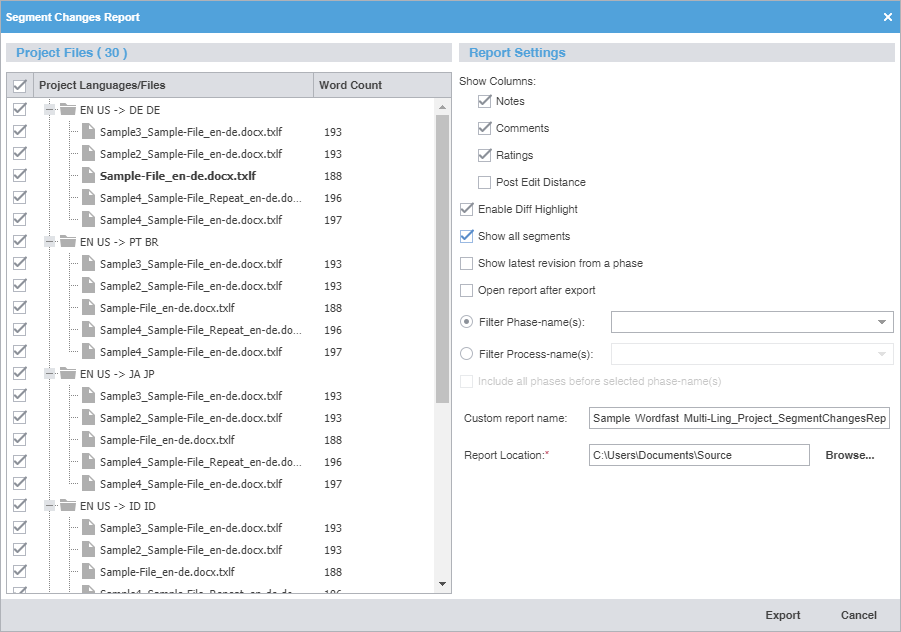Uncheck Enable Diff Highlight
The height and width of the screenshot is (632, 901).
point(466,209)
